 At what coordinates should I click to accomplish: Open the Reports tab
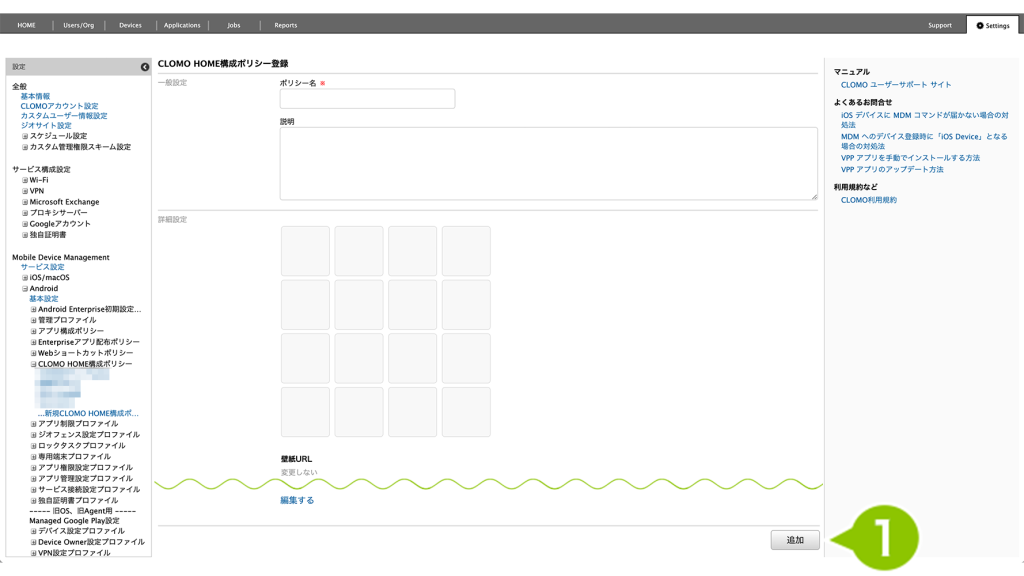click(285, 25)
